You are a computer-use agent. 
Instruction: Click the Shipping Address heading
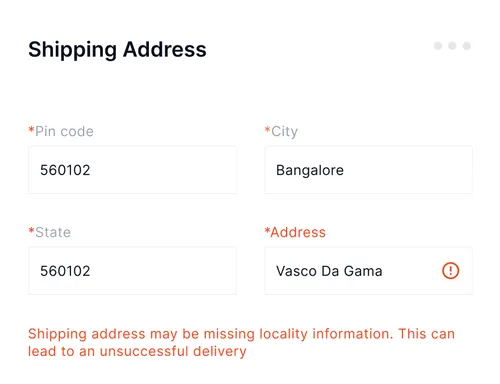117,50
